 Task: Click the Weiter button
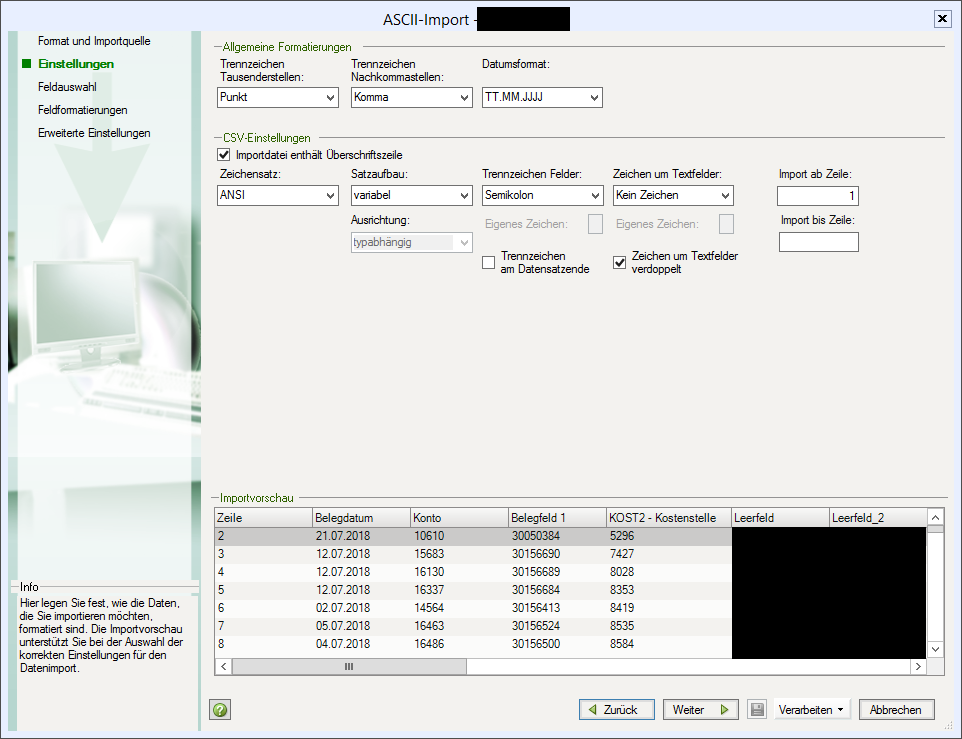pyautogui.click(x=701, y=710)
